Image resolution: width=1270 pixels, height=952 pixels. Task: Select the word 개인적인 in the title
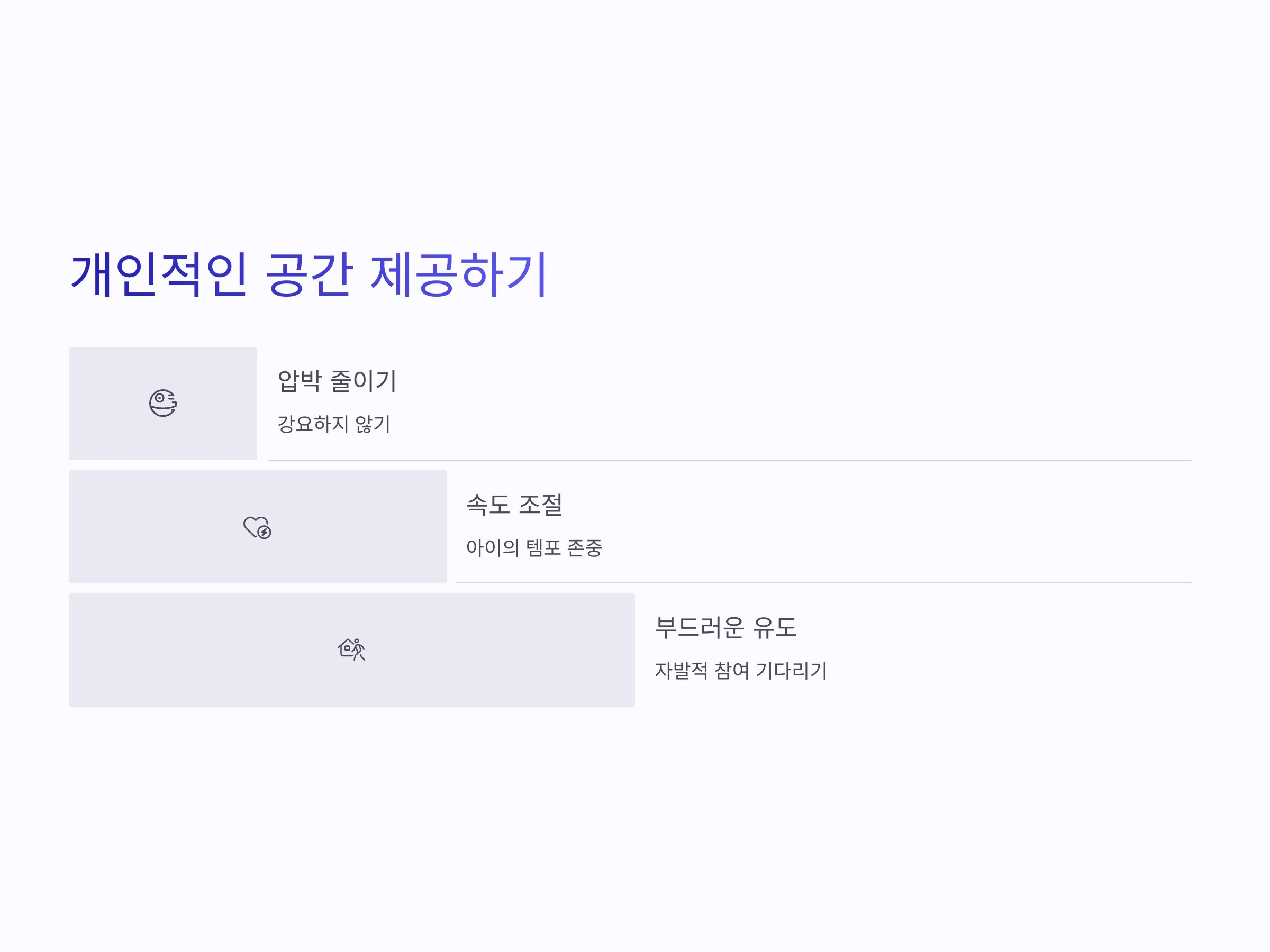[159, 275]
